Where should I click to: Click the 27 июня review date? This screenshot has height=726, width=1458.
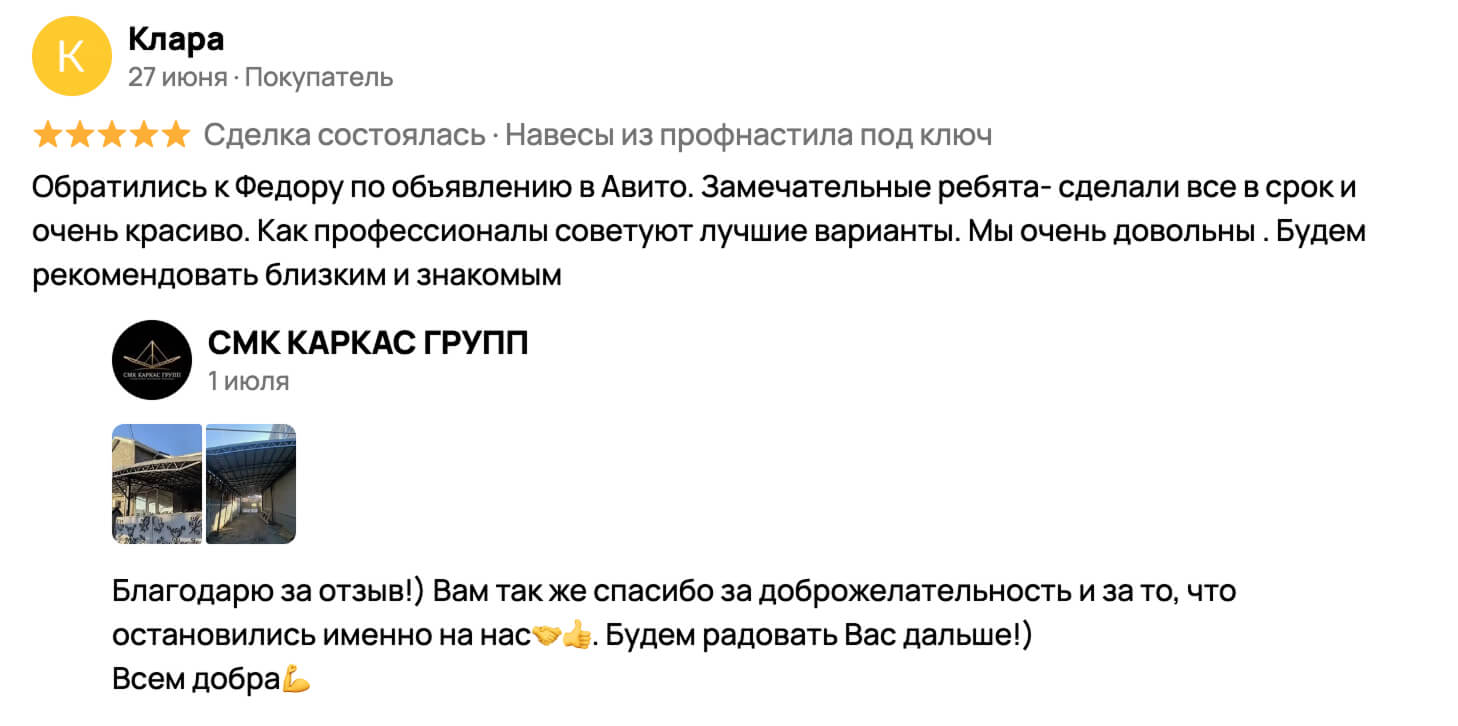click(177, 77)
